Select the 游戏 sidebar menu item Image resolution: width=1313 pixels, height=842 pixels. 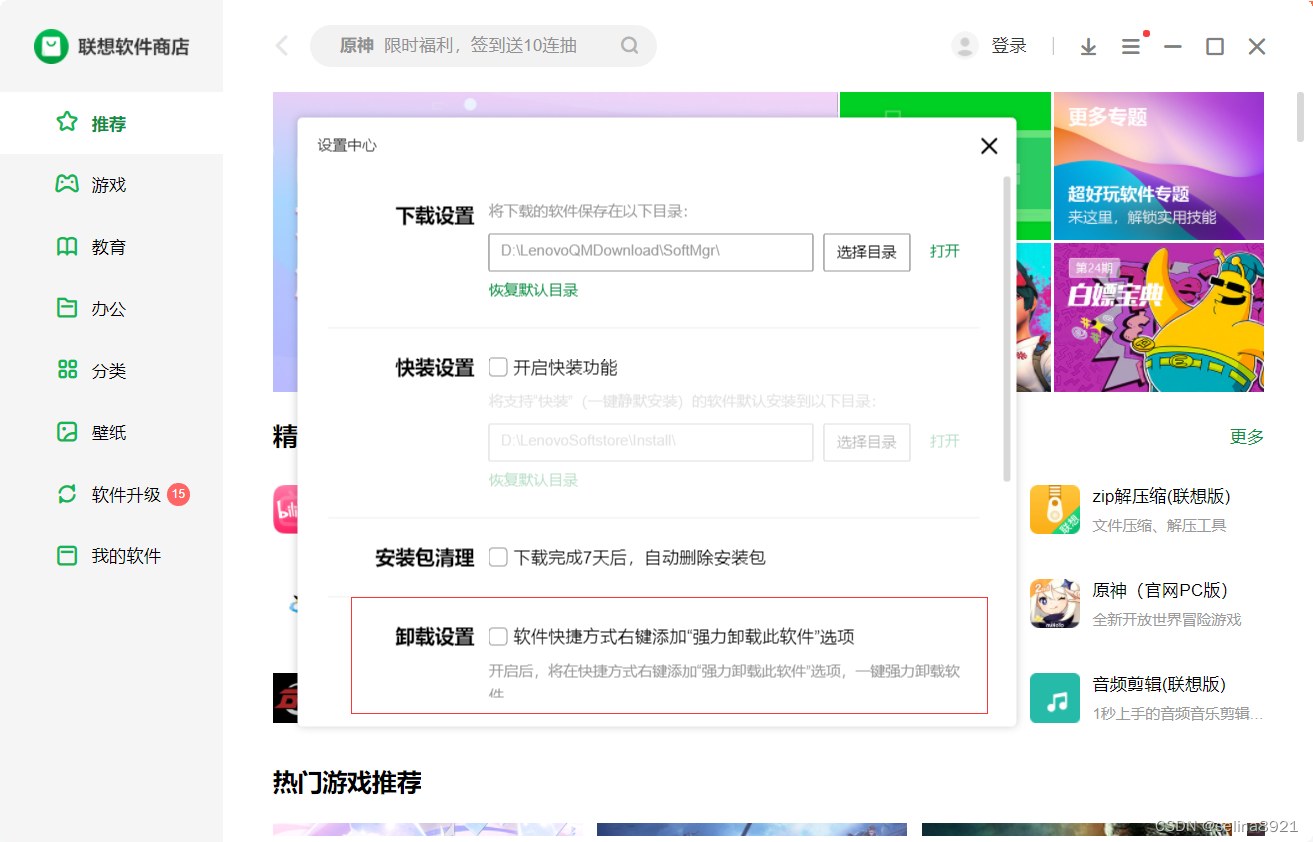point(111,184)
